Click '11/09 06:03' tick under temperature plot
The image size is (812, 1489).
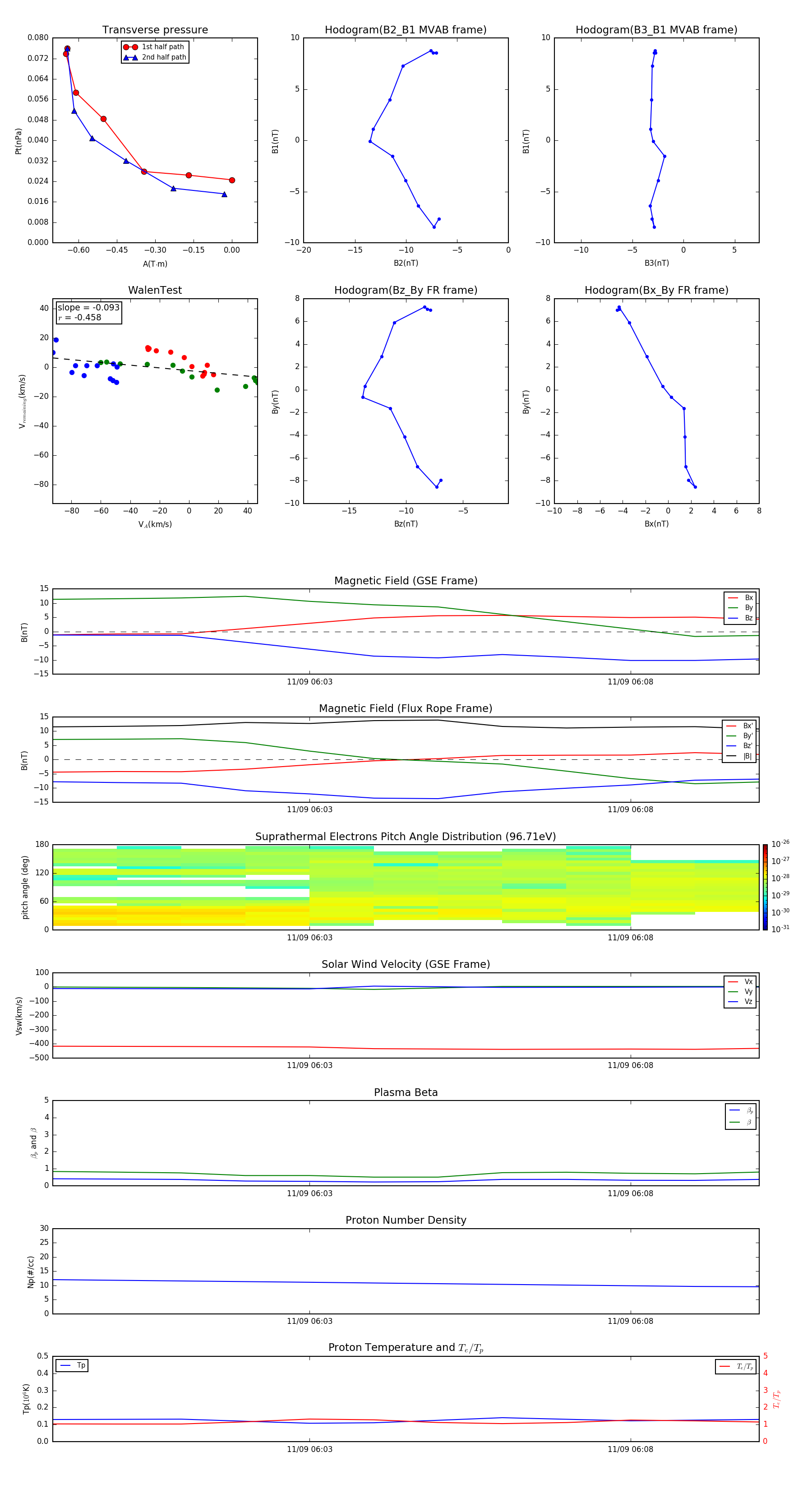click(310, 1449)
